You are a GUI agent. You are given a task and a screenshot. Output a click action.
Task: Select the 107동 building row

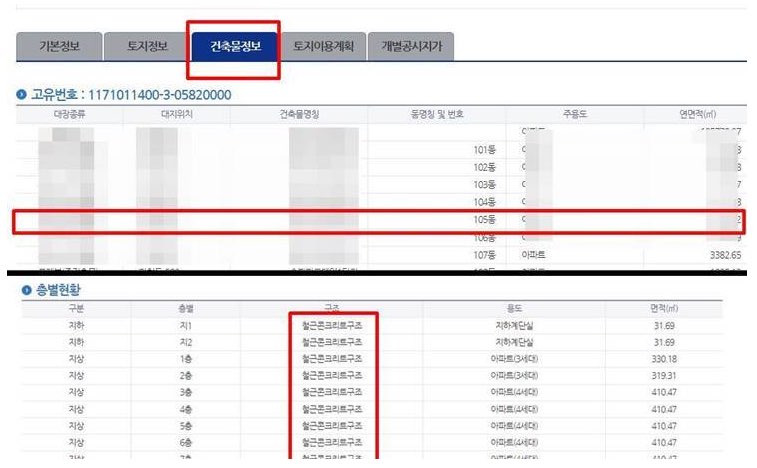381,255
